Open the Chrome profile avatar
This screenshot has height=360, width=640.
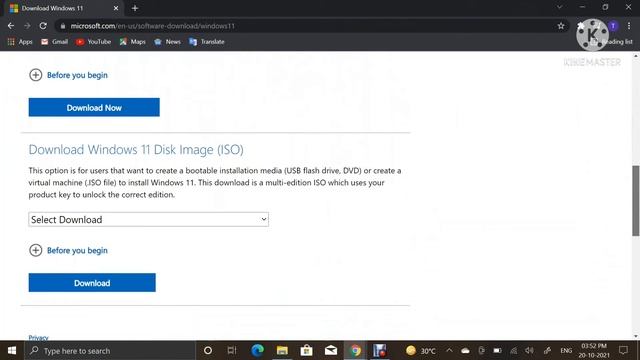[x=613, y=26]
